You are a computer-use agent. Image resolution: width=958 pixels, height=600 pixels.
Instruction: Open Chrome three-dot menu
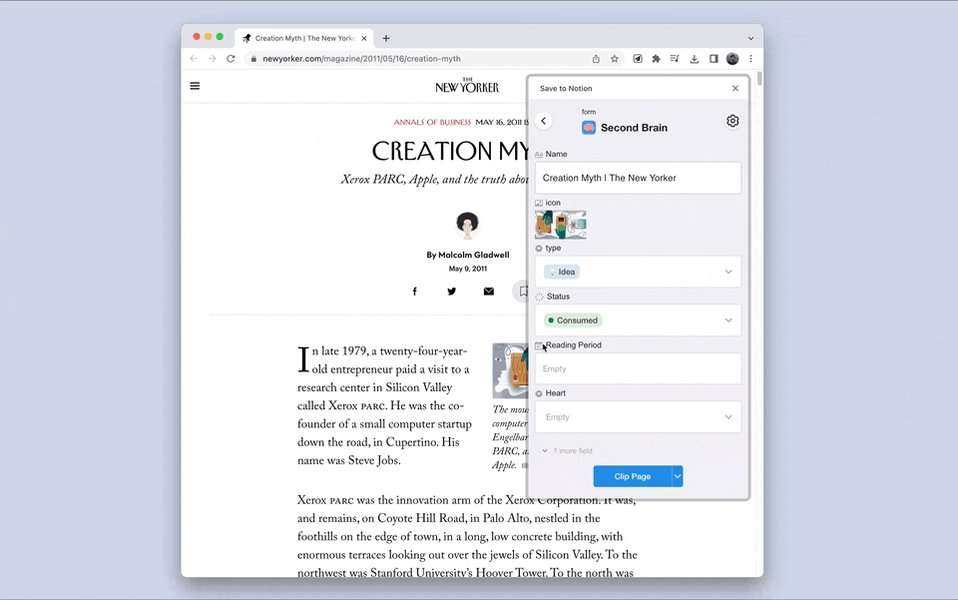[751, 59]
